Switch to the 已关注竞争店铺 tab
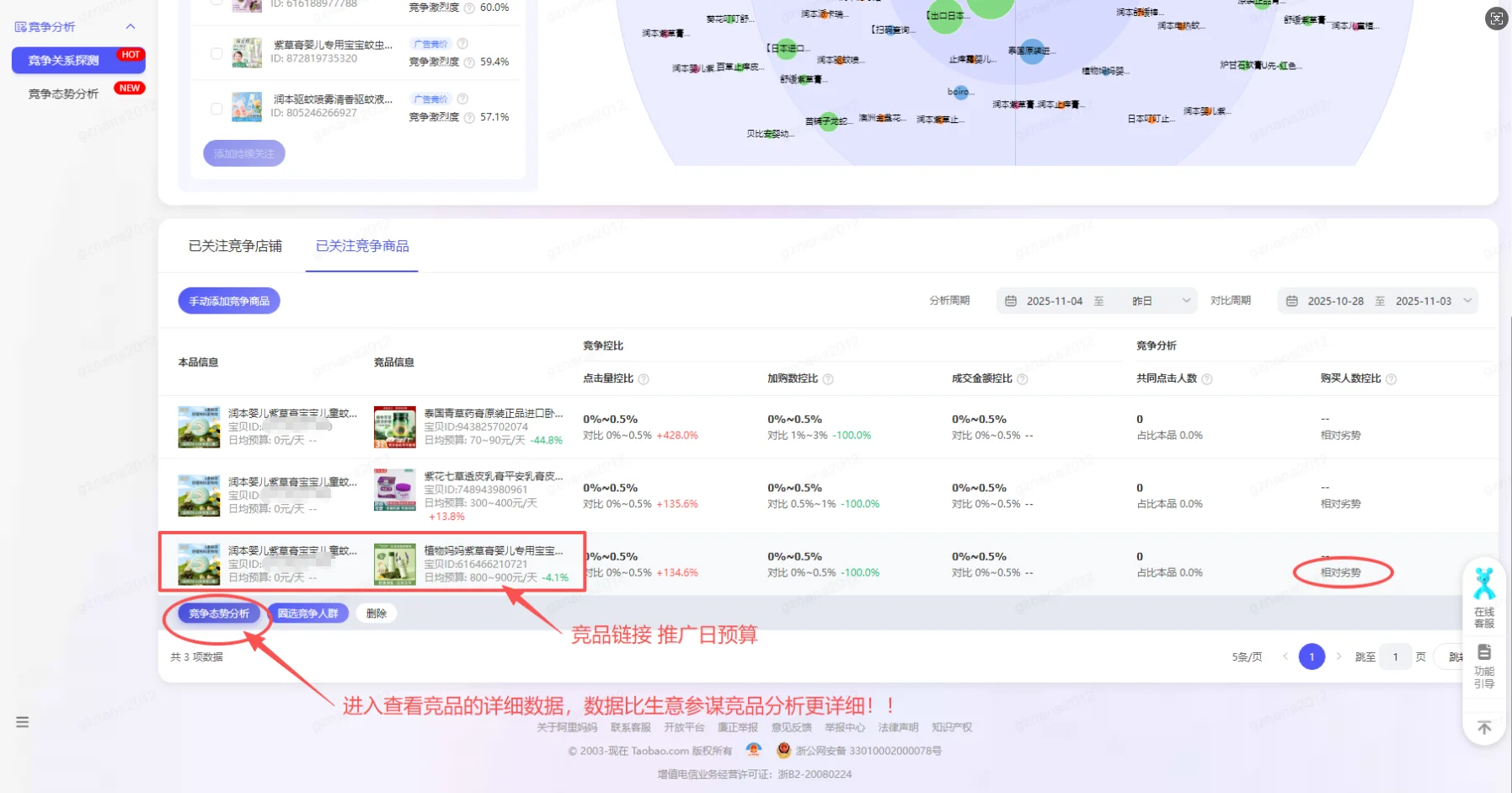Image resolution: width=1512 pixels, height=793 pixels. pyautogui.click(x=234, y=245)
